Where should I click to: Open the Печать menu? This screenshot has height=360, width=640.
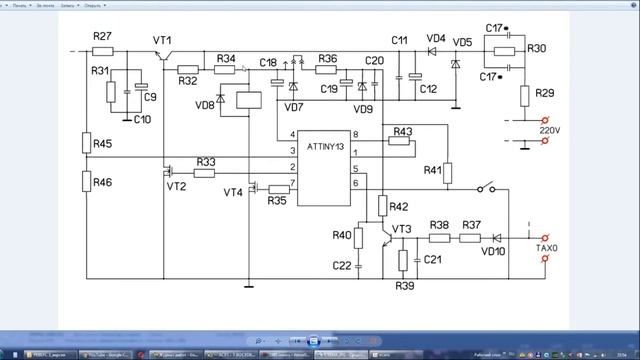19,6
